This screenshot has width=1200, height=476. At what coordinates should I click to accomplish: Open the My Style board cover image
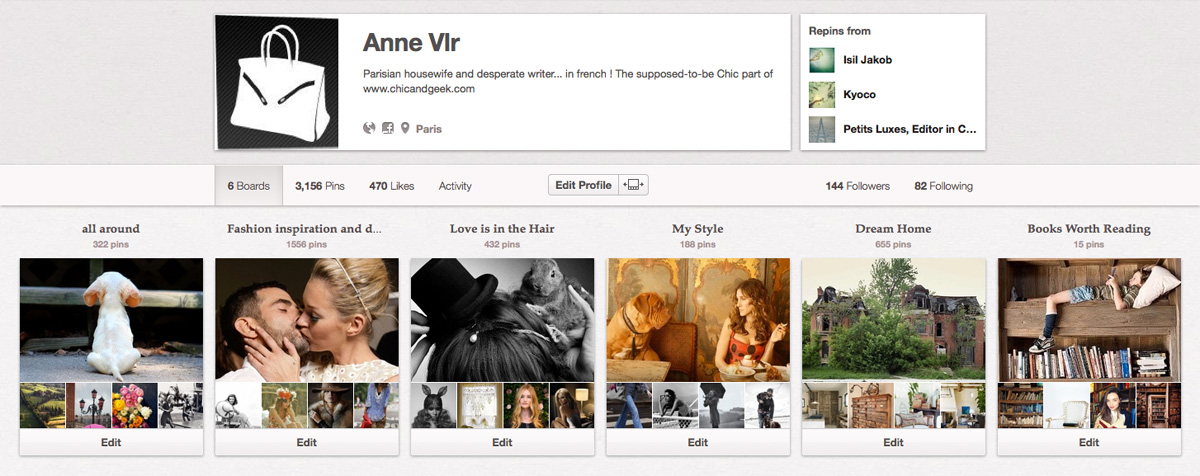(698, 318)
